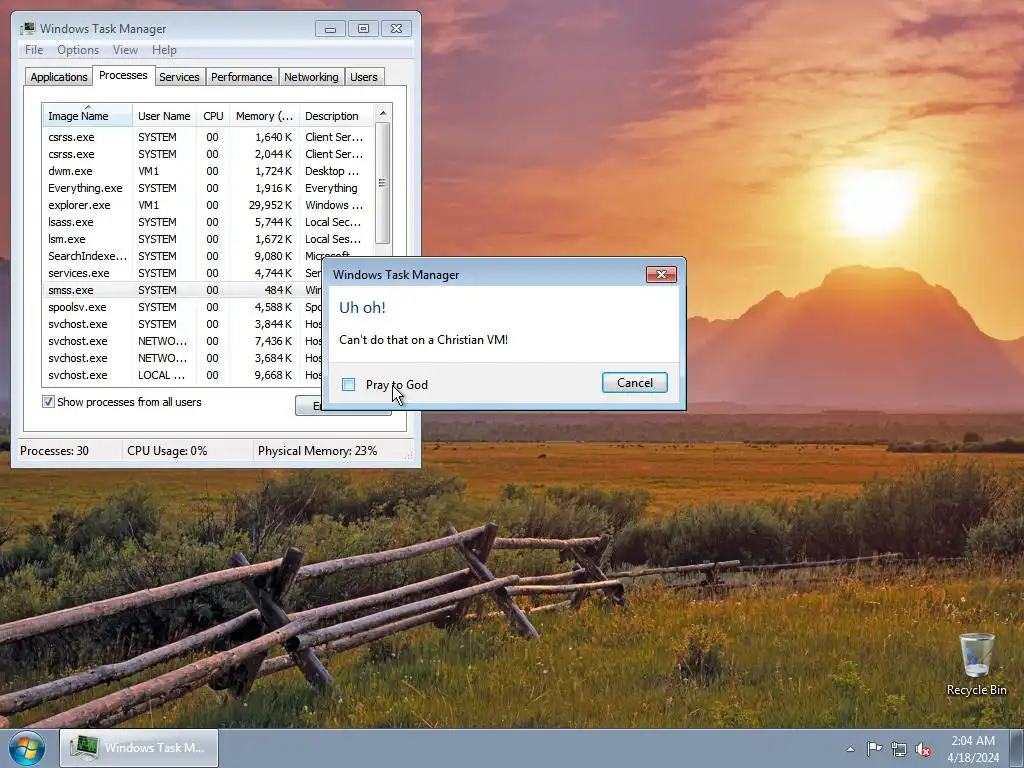Open the View menu
This screenshot has width=1024, height=768.
click(x=125, y=50)
